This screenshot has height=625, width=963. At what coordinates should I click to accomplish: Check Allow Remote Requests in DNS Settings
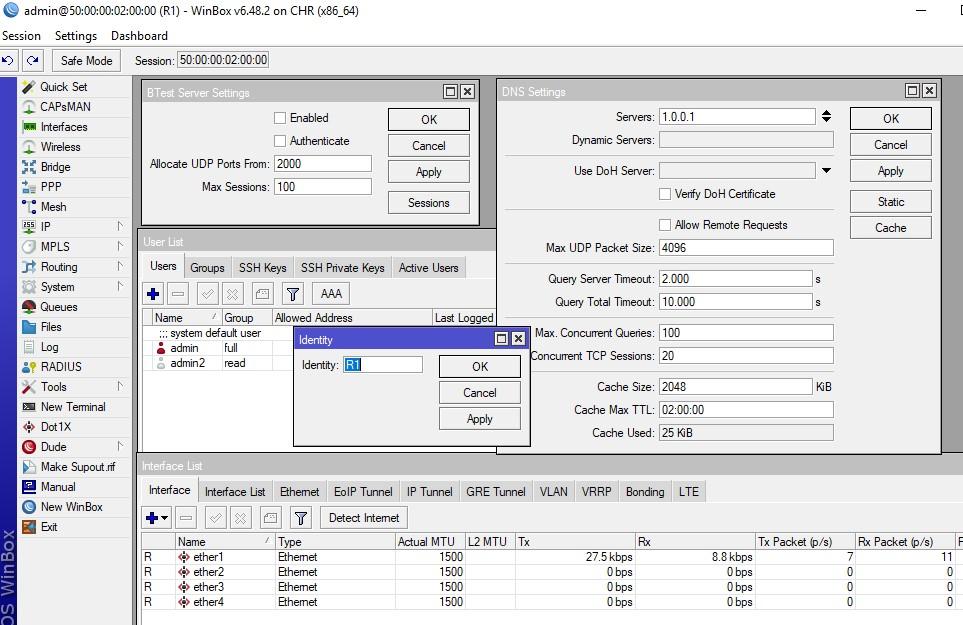(x=665, y=225)
